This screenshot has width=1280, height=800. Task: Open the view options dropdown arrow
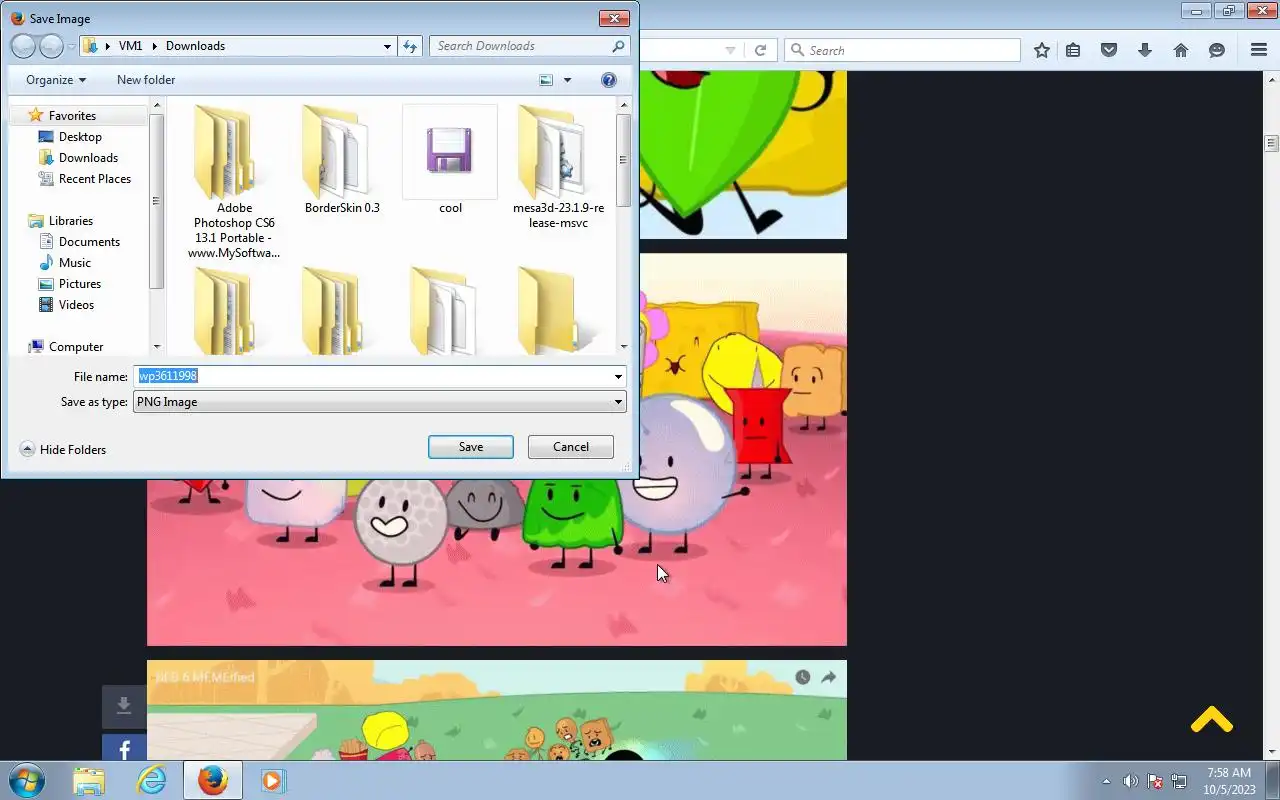(567, 80)
